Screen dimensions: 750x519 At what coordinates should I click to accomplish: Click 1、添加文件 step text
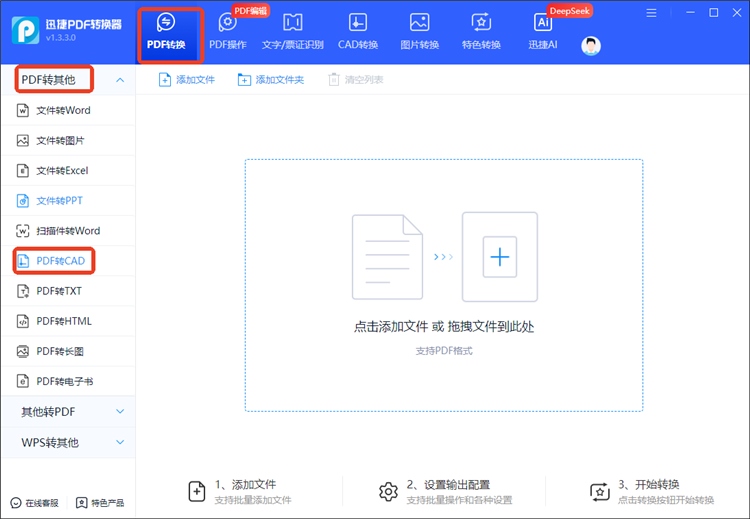(245, 485)
